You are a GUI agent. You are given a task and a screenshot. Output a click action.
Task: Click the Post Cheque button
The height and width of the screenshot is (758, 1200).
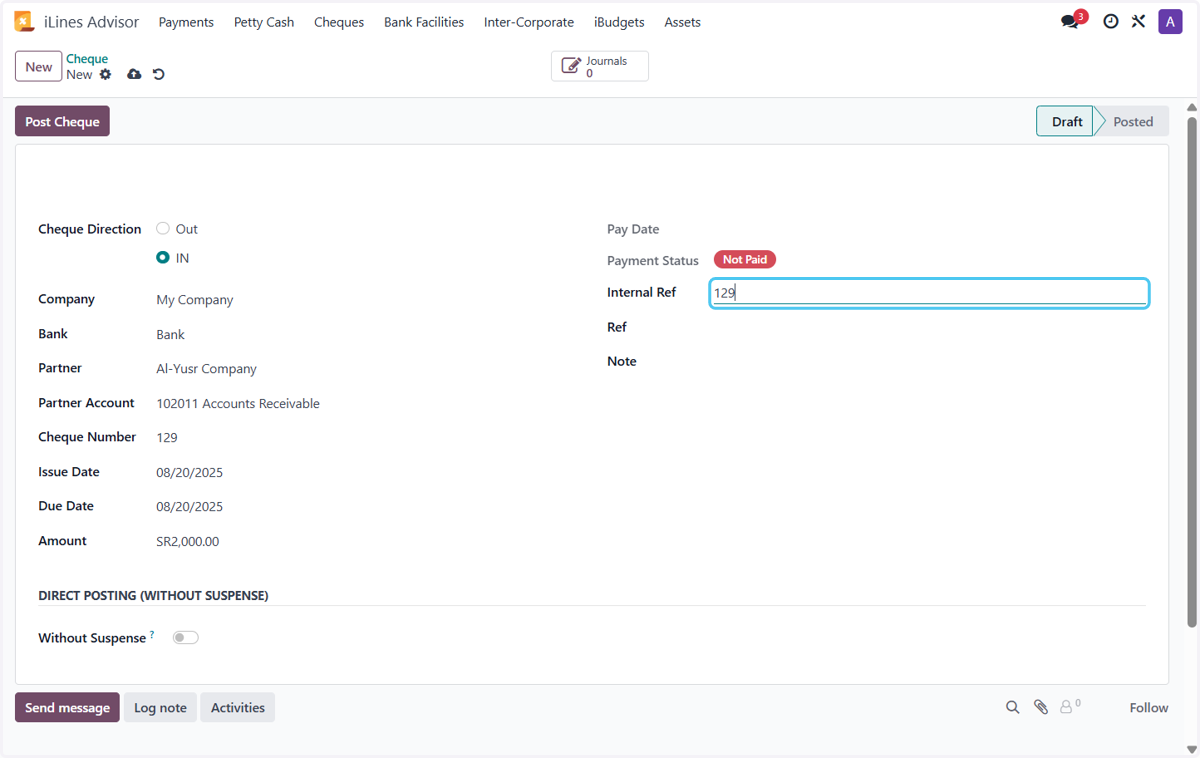tap(62, 121)
